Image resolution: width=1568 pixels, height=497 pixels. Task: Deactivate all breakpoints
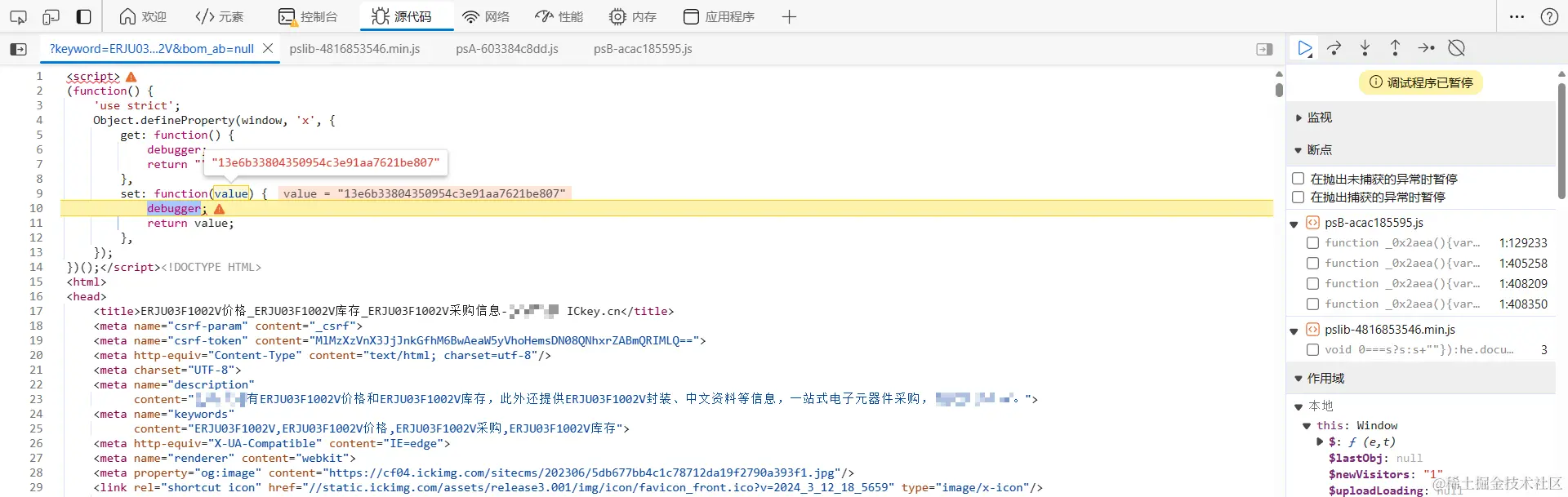click(1456, 49)
